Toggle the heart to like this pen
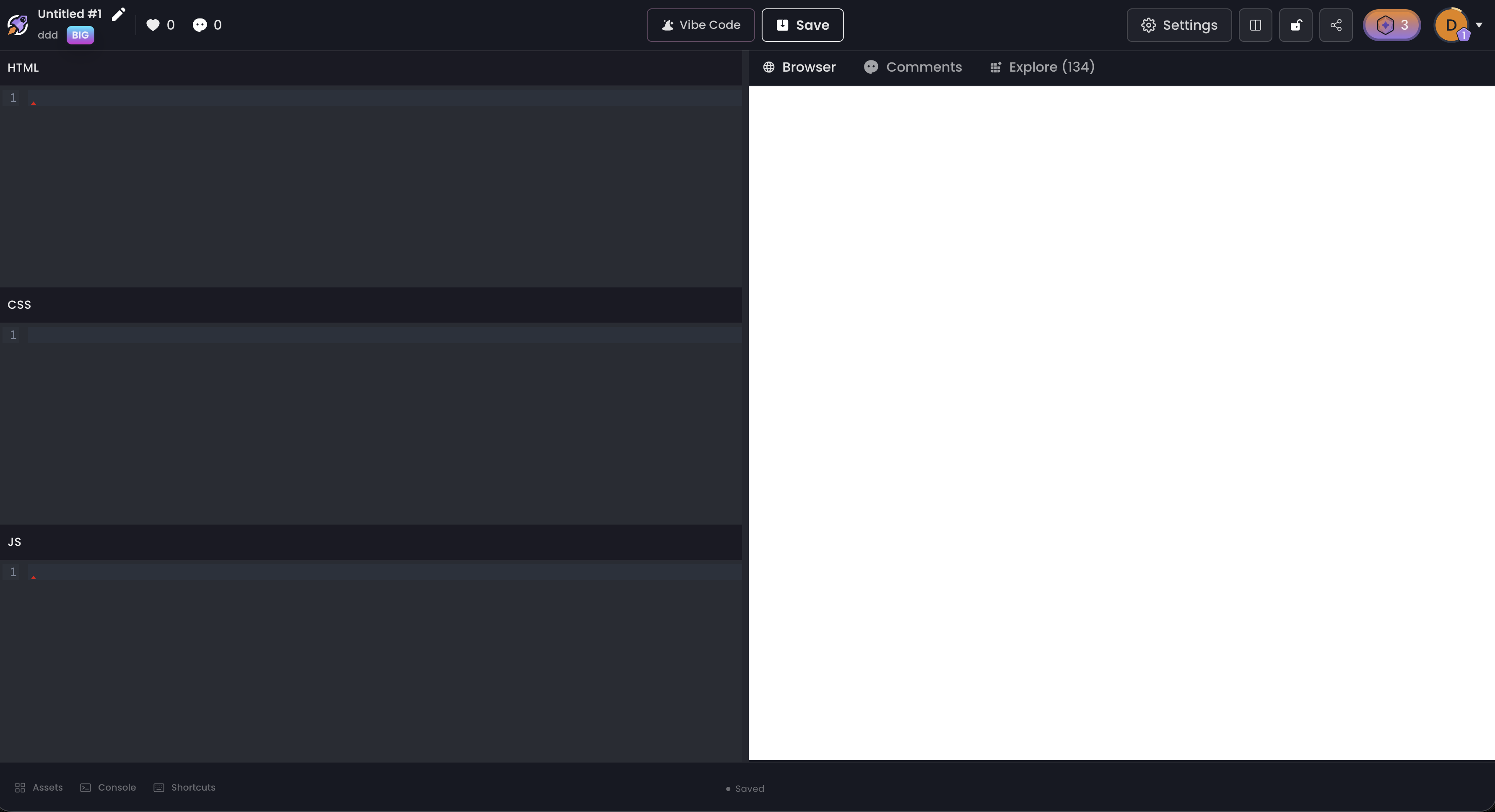The height and width of the screenshot is (812, 1495). point(152,24)
